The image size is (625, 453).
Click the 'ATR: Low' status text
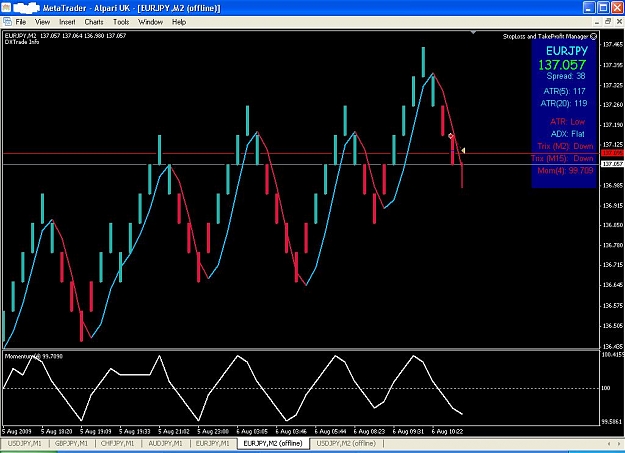click(567, 122)
